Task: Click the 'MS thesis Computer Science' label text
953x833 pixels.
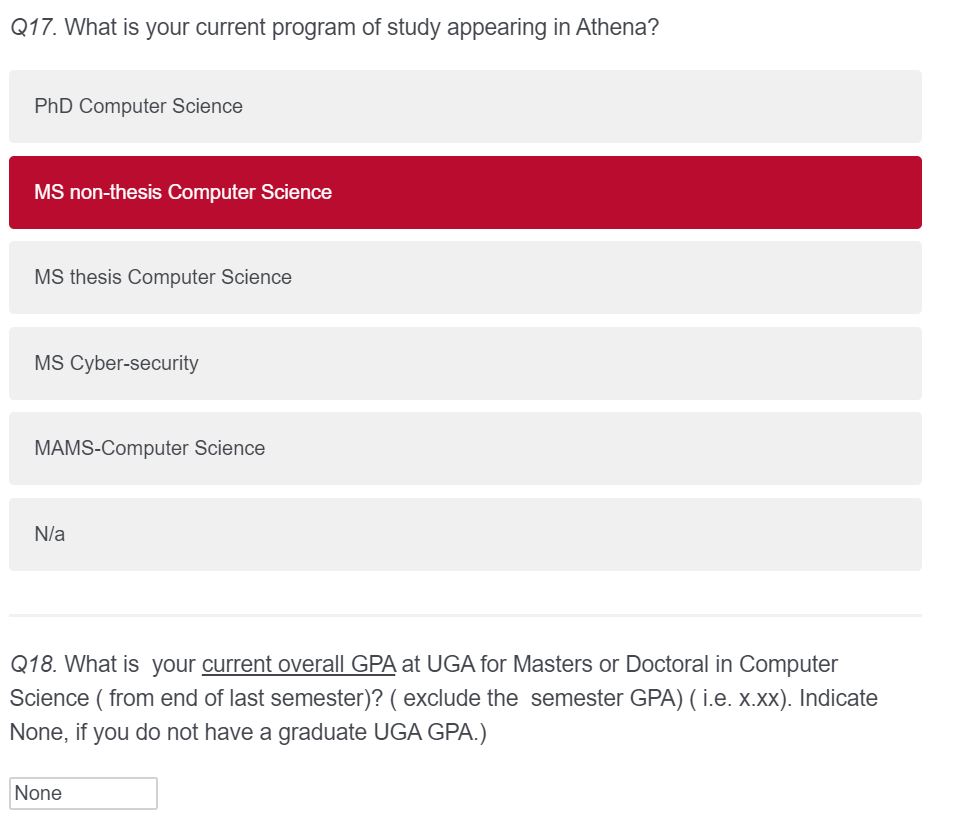Action: [163, 278]
